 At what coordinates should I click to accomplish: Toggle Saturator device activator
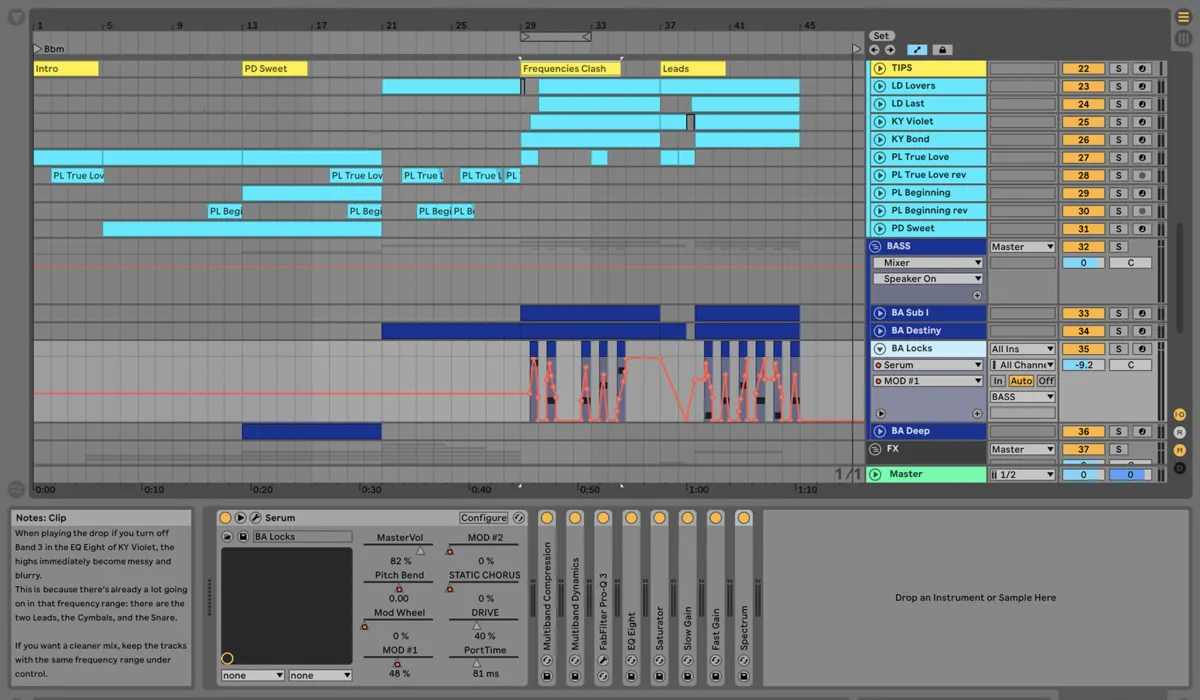(x=659, y=518)
